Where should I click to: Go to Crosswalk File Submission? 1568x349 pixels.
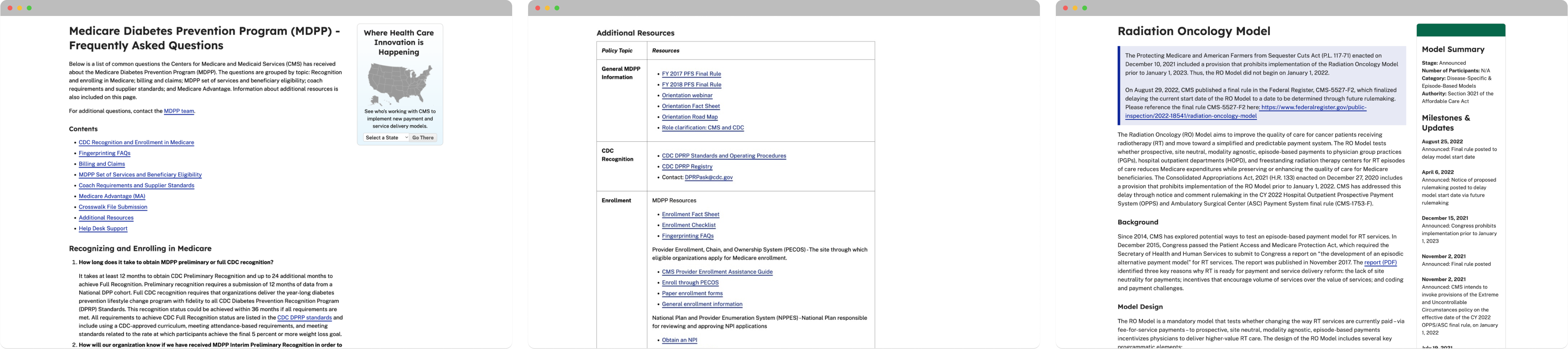(113, 207)
